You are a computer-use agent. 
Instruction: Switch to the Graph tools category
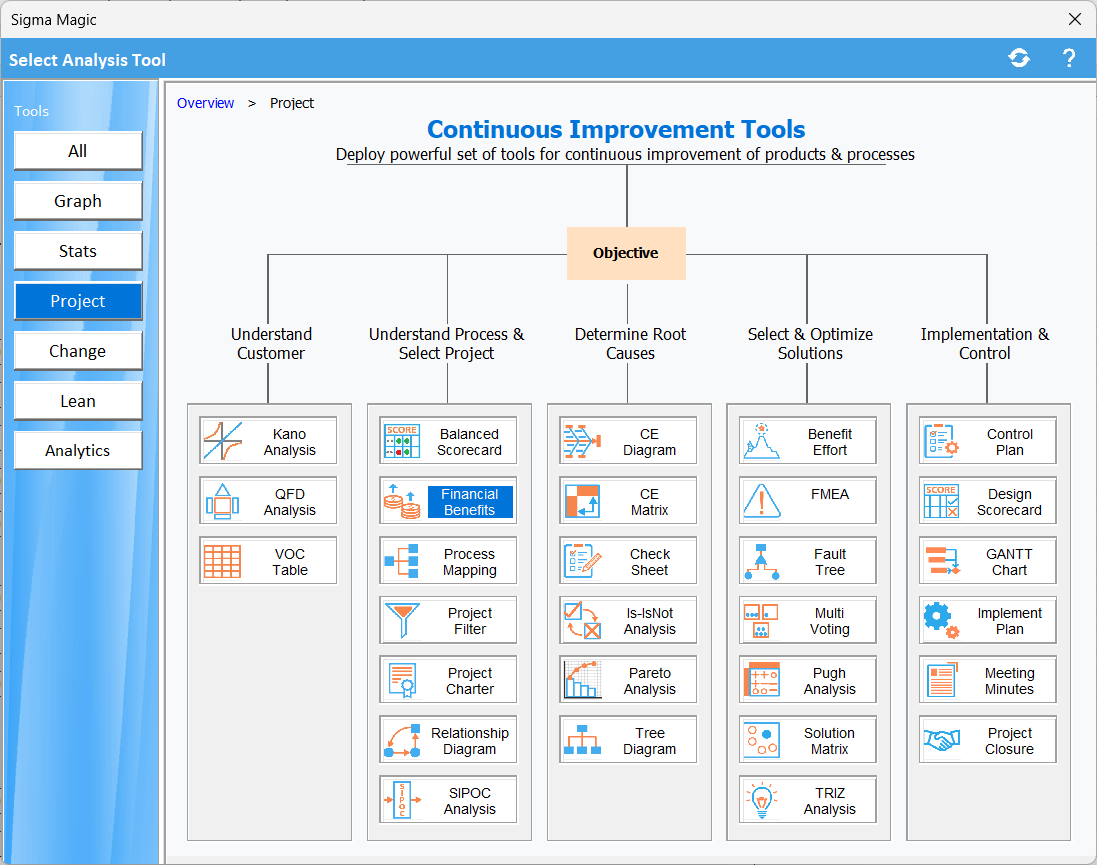point(78,201)
